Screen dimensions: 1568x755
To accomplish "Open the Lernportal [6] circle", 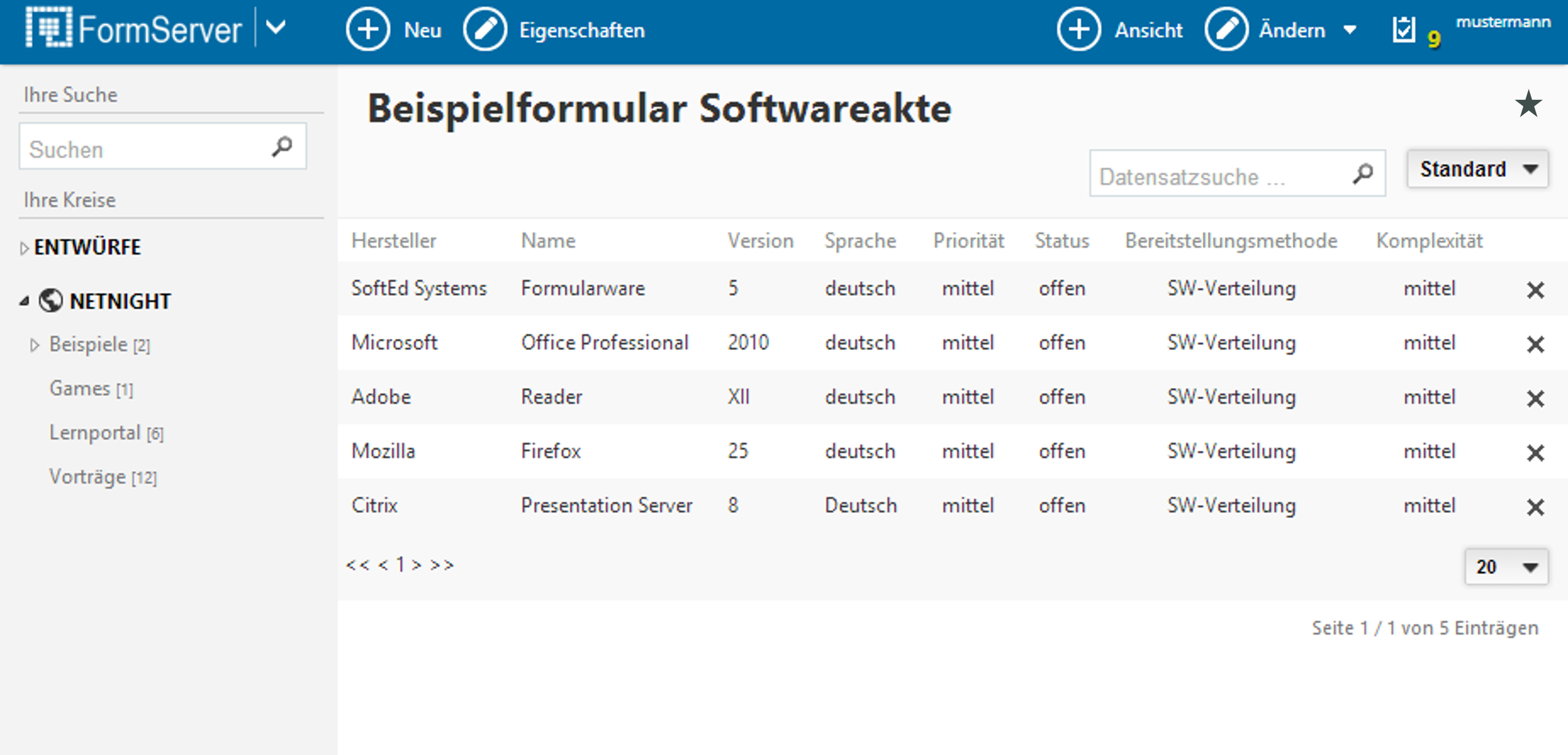I will coord(107,433).
